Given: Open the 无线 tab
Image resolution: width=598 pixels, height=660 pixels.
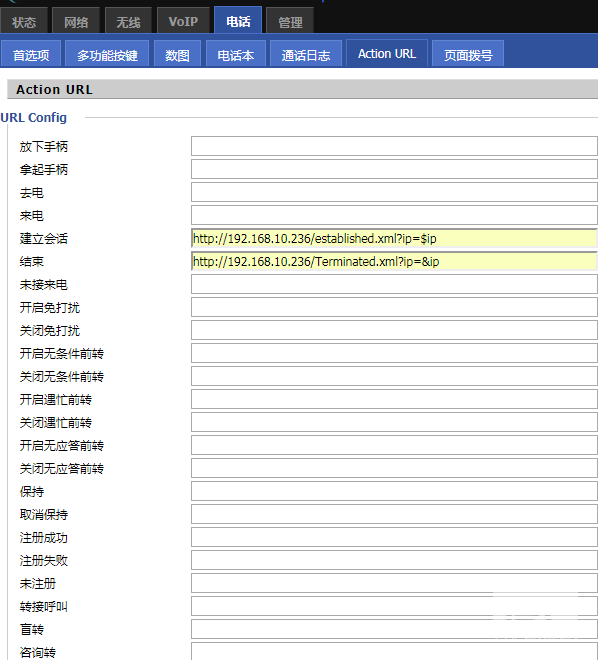Looking at the screenshot, I should point(128,21).
